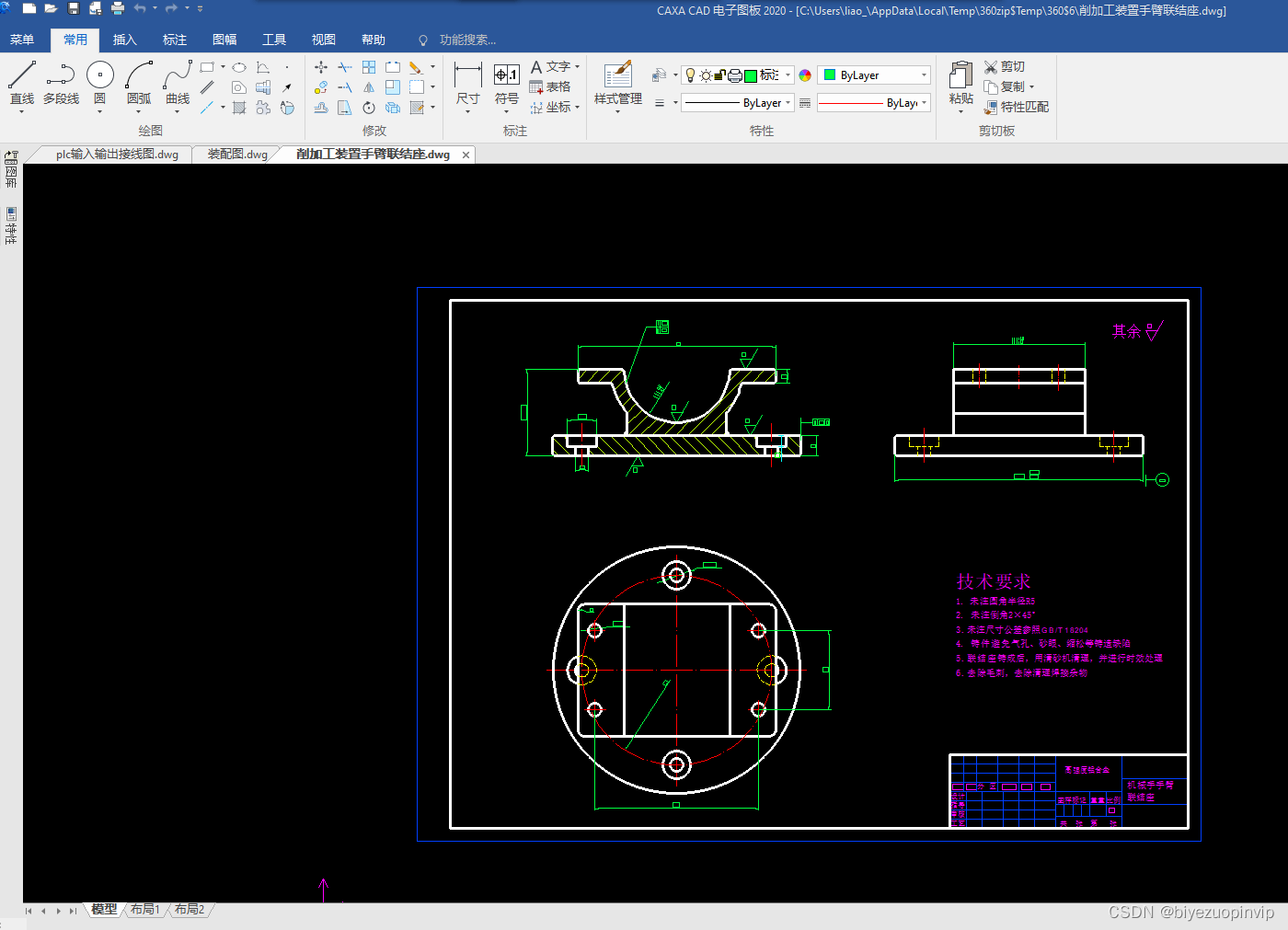Click the green layer color swatch
Viewport: 1288px width, 930px height.
[751, 75]
